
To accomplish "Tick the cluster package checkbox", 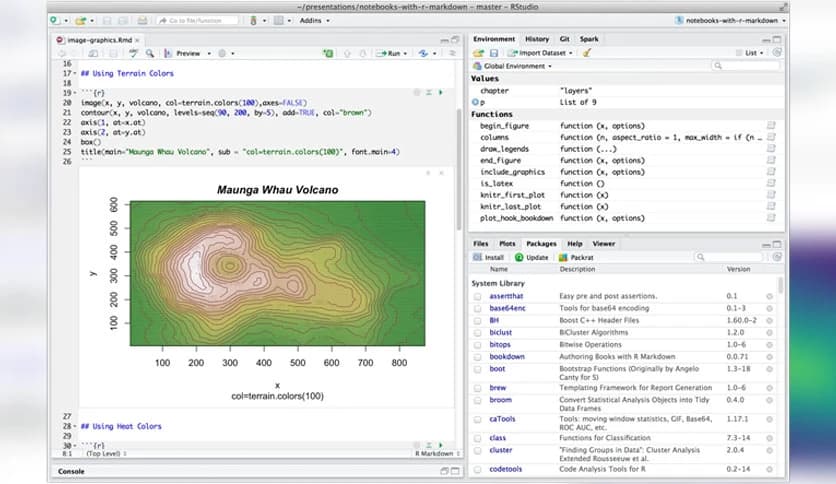I will click(x=478, y=450).
